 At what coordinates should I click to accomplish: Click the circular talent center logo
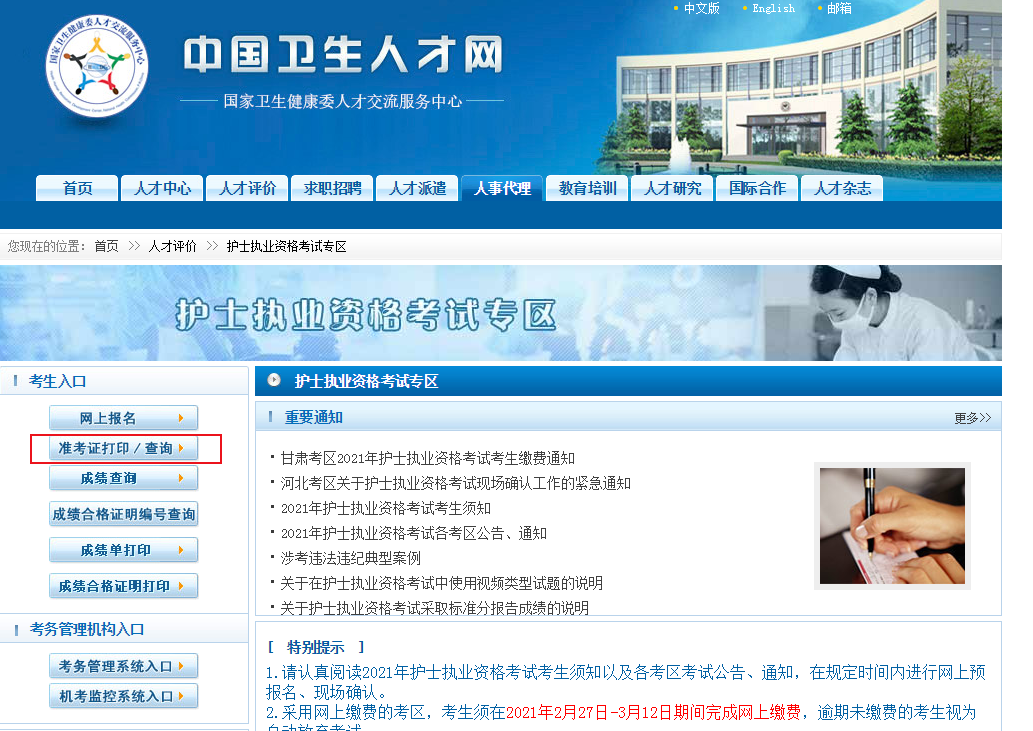pos(97,66)
